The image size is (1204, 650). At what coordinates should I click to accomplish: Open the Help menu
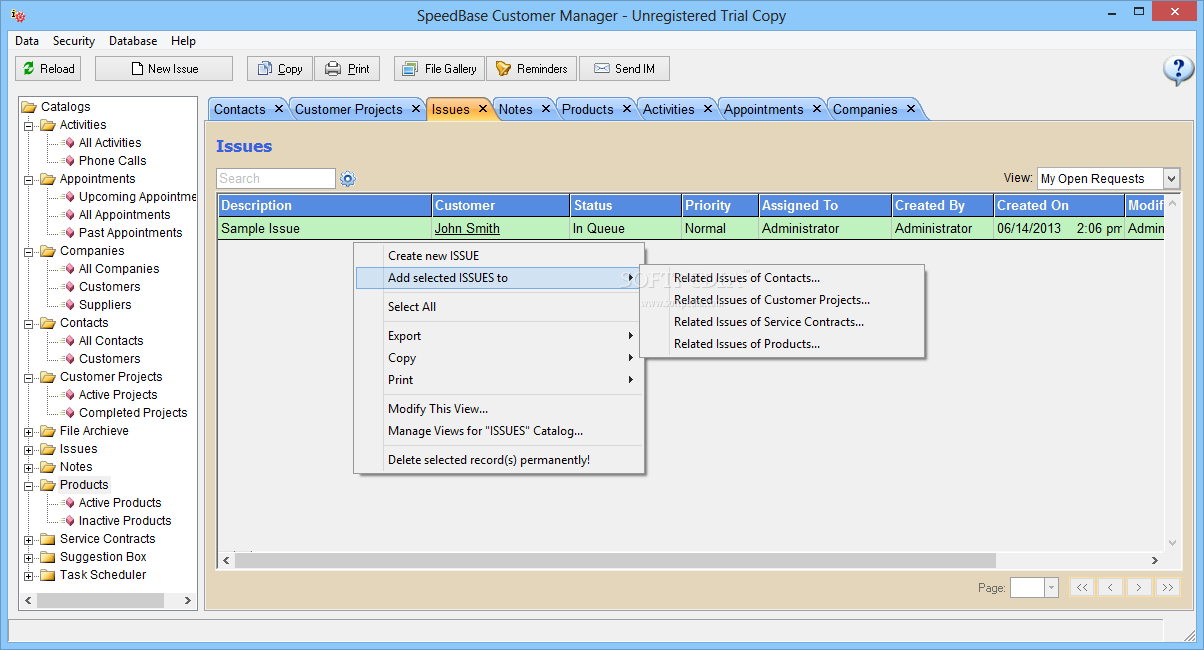(183, 41)
